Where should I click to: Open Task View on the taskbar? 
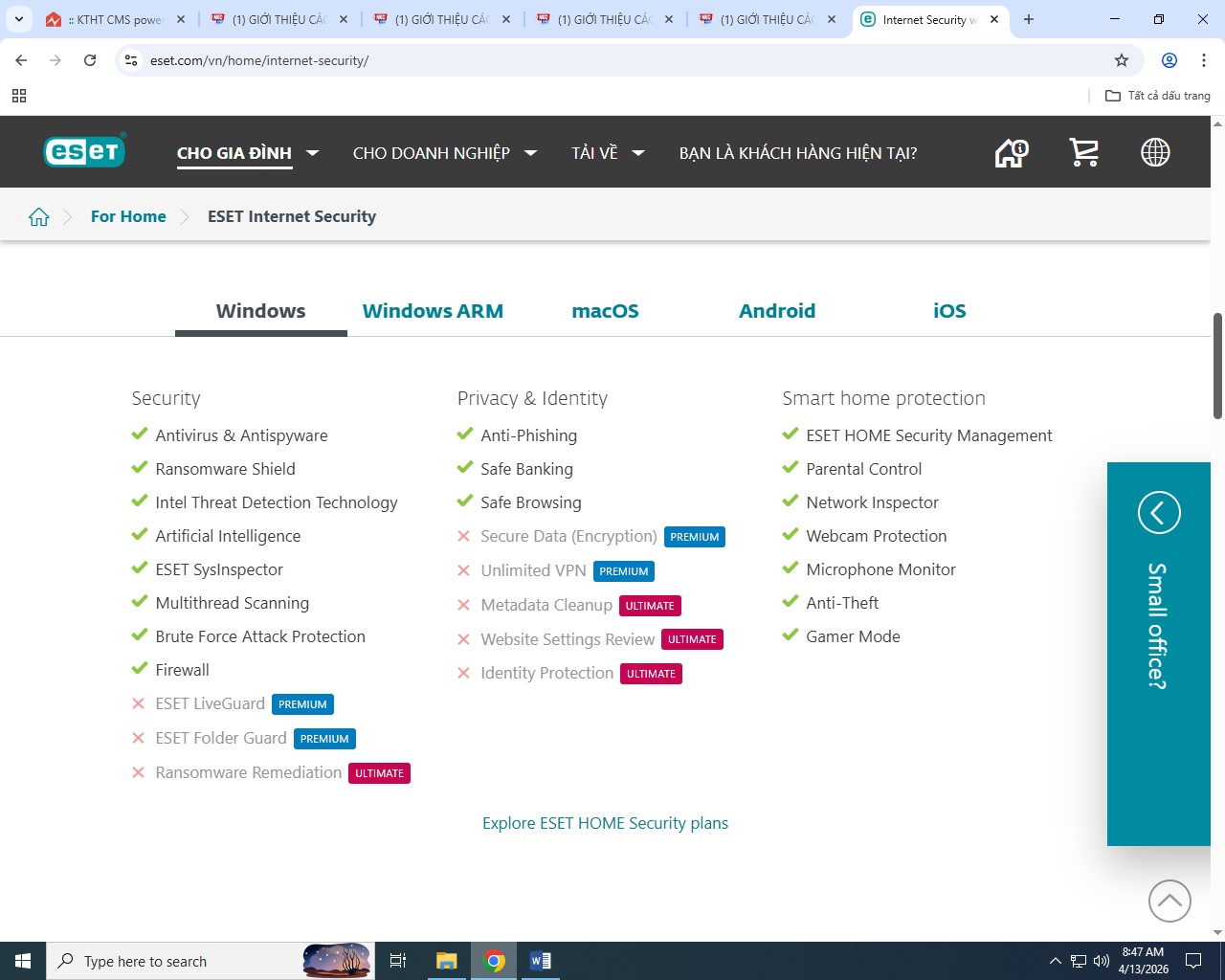pos(398,961)
